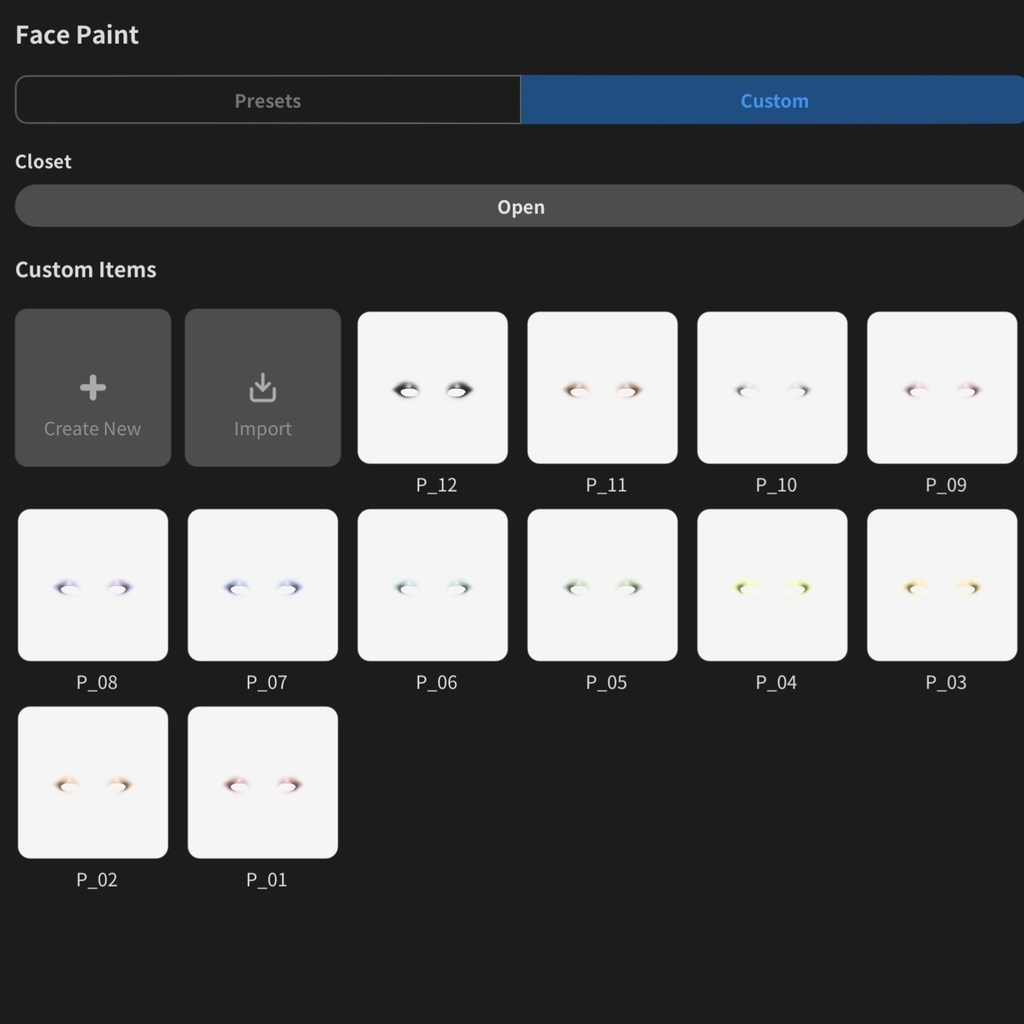Click the "Create New" label text
The height and width of the screenshot is (1024, 1024).
[92, 428]
